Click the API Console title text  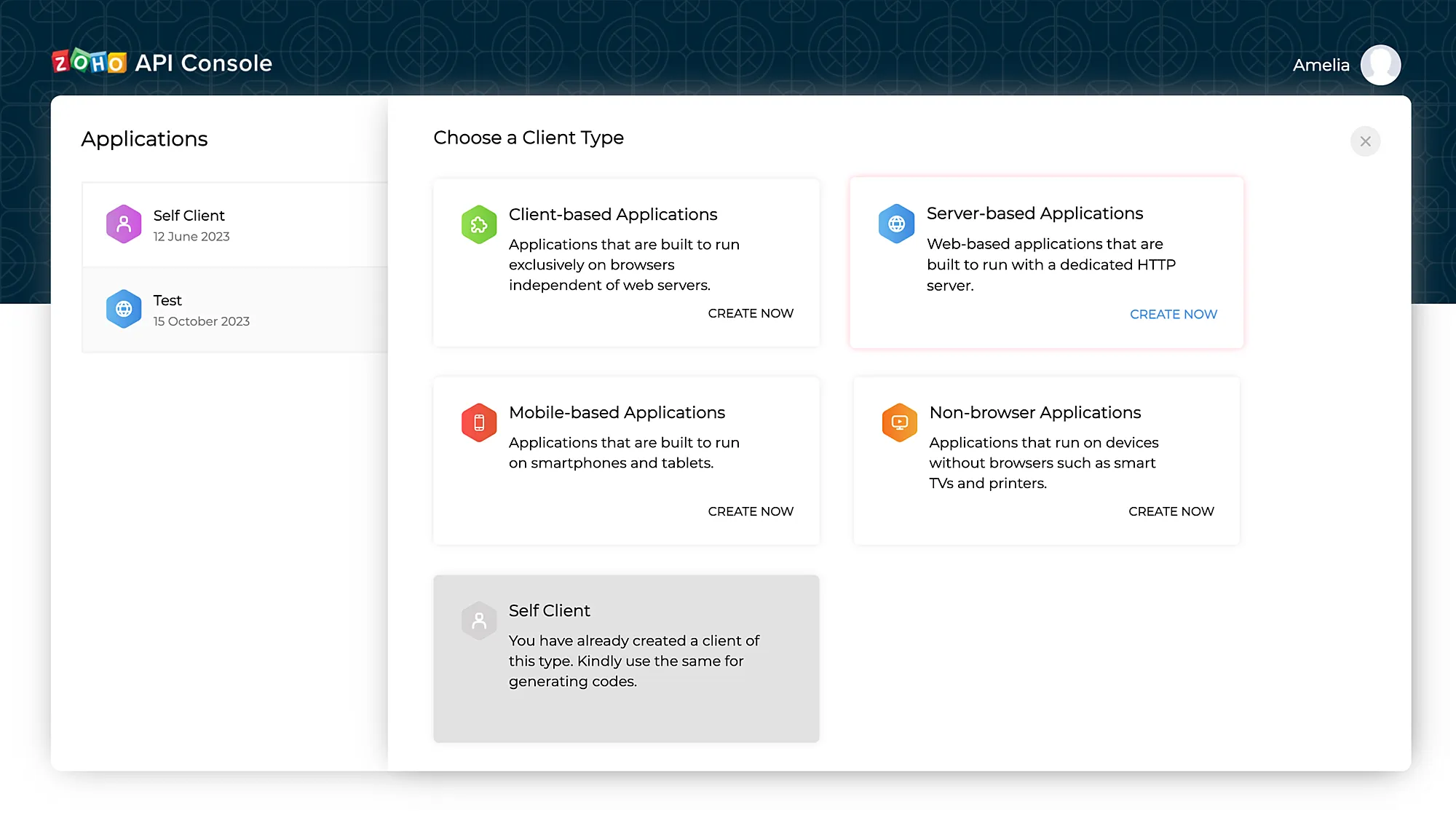coord(203,63)
